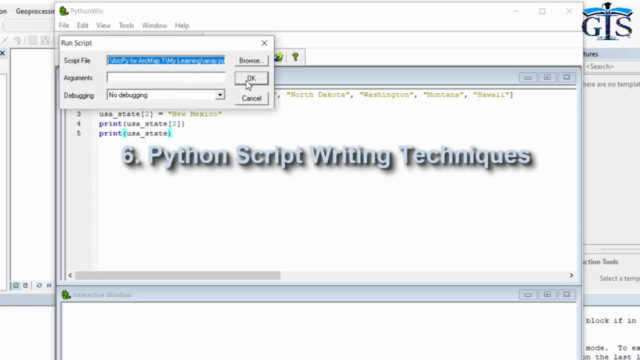
Task: Click the PythonWin title bar app icon
Action: tap(64, 11)
